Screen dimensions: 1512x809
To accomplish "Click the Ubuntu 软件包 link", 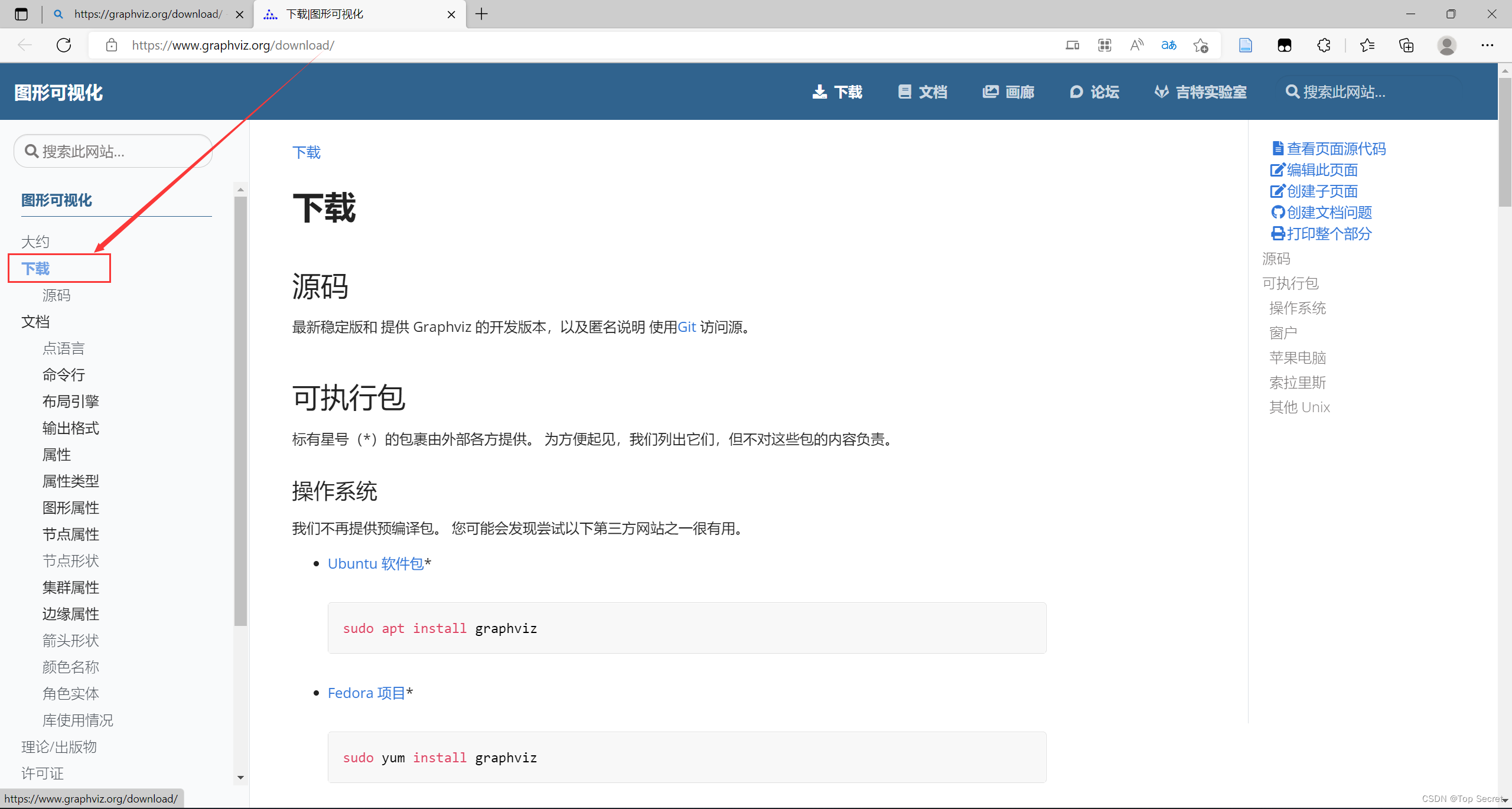I will (376, 564).
